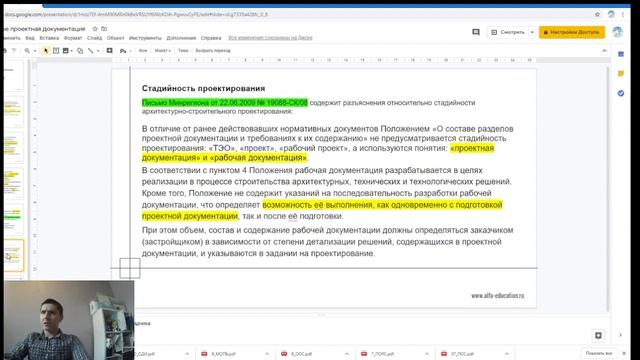Click the present screen icon in Смотреть button
Image resolution: width=640 pixels, height=360 pixels.
coord(494,32)
